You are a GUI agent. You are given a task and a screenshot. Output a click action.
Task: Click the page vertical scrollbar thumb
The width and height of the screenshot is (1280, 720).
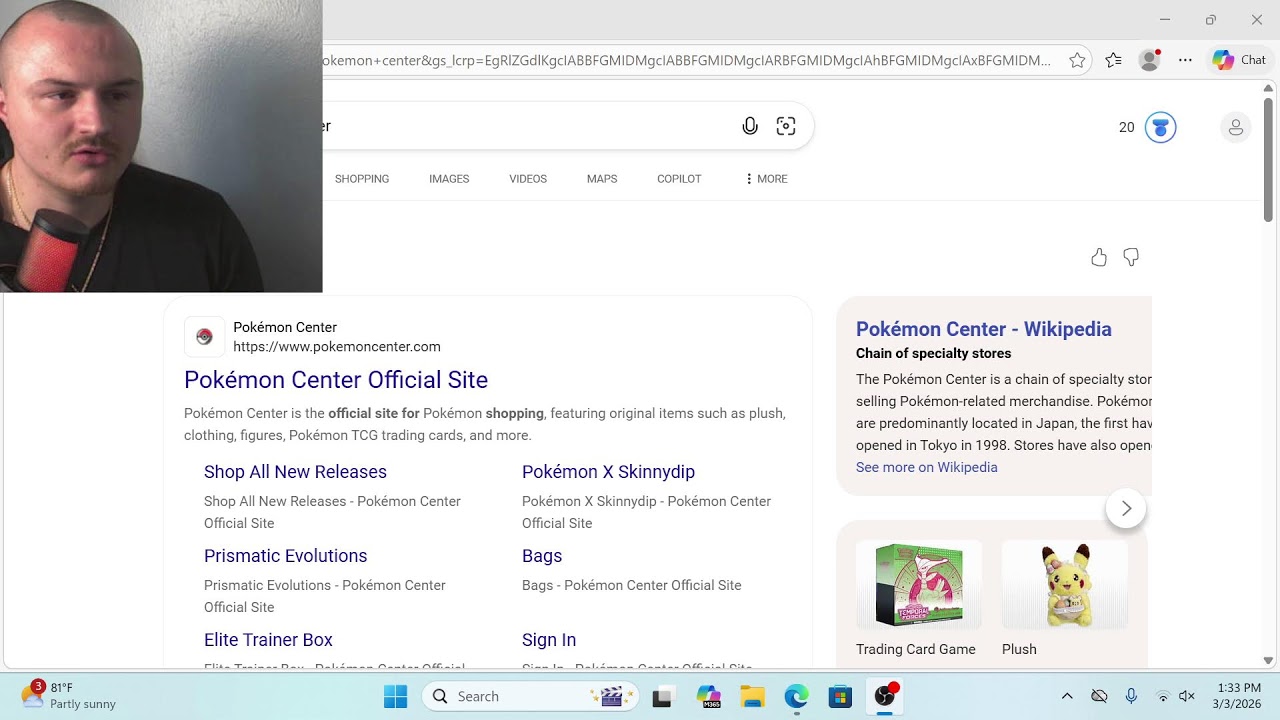(1268, 160)
